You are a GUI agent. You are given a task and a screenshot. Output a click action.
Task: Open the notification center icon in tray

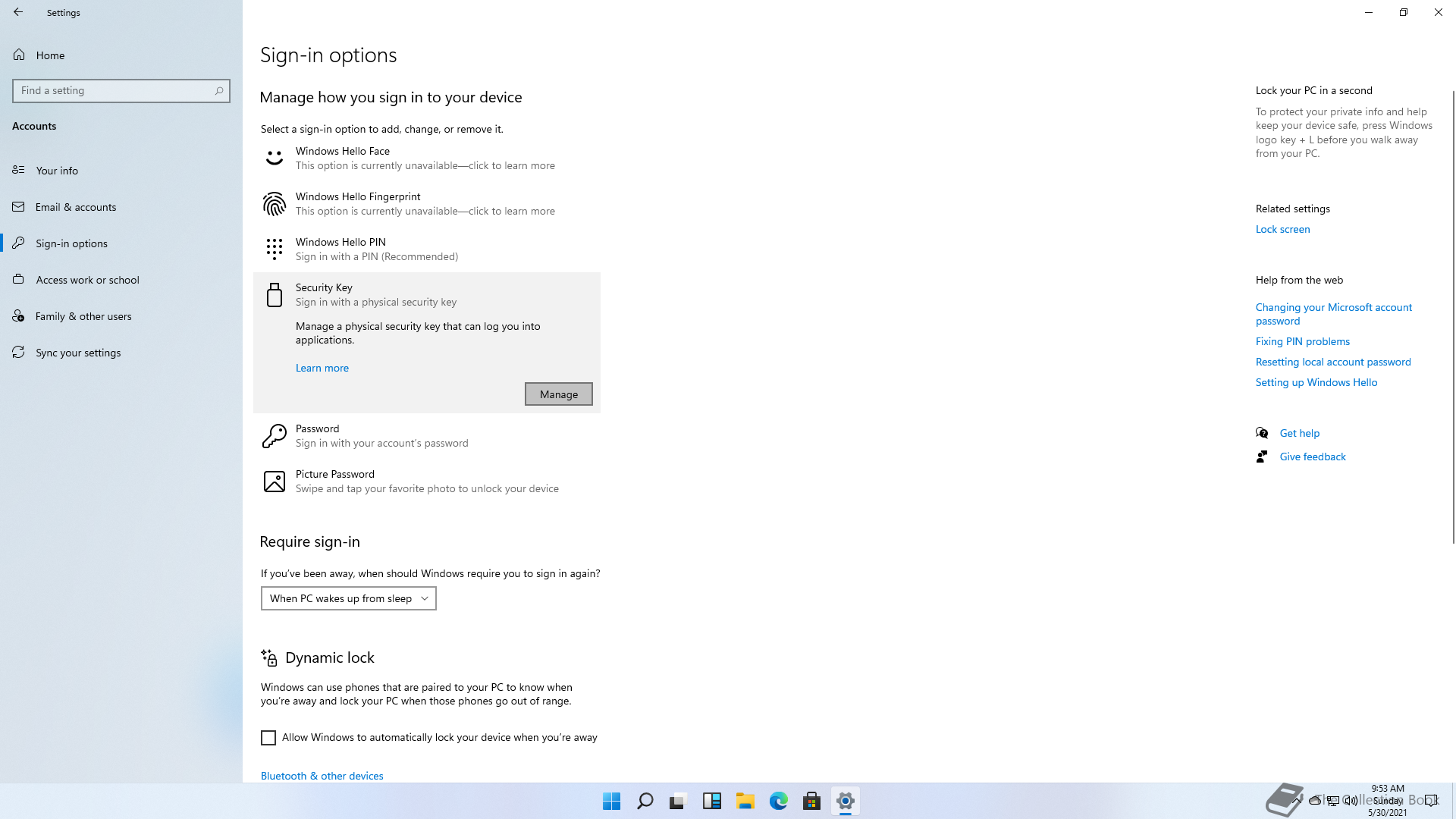pos(1431,801)
